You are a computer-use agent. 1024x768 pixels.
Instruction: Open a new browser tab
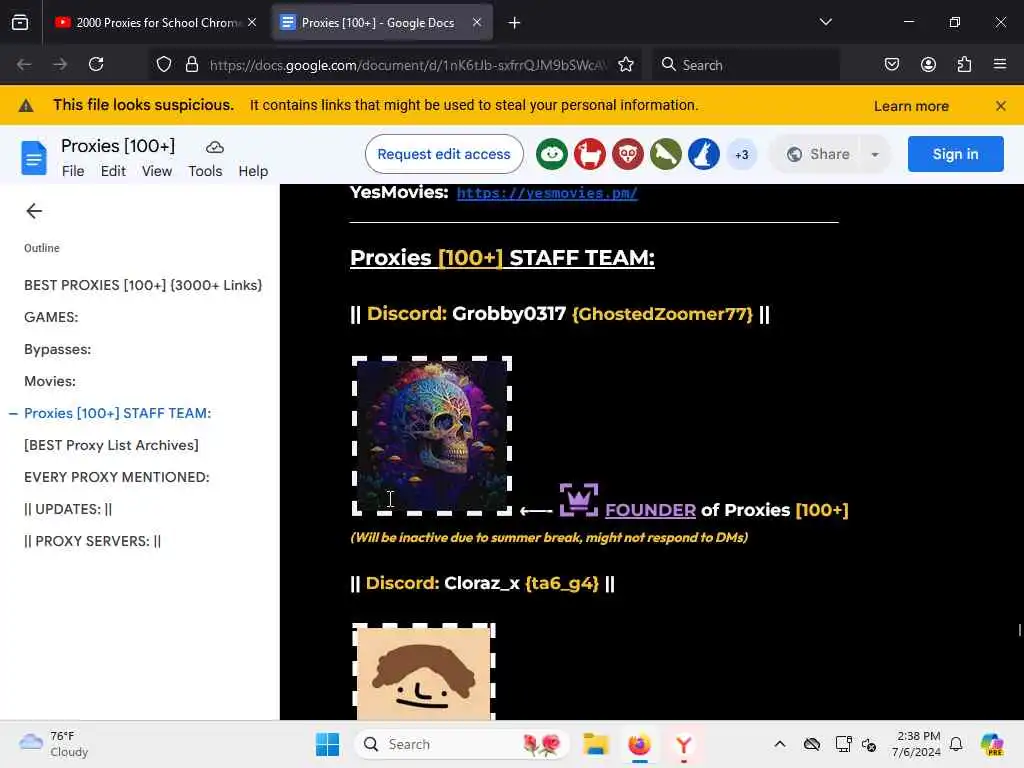[x=515, y=23]
